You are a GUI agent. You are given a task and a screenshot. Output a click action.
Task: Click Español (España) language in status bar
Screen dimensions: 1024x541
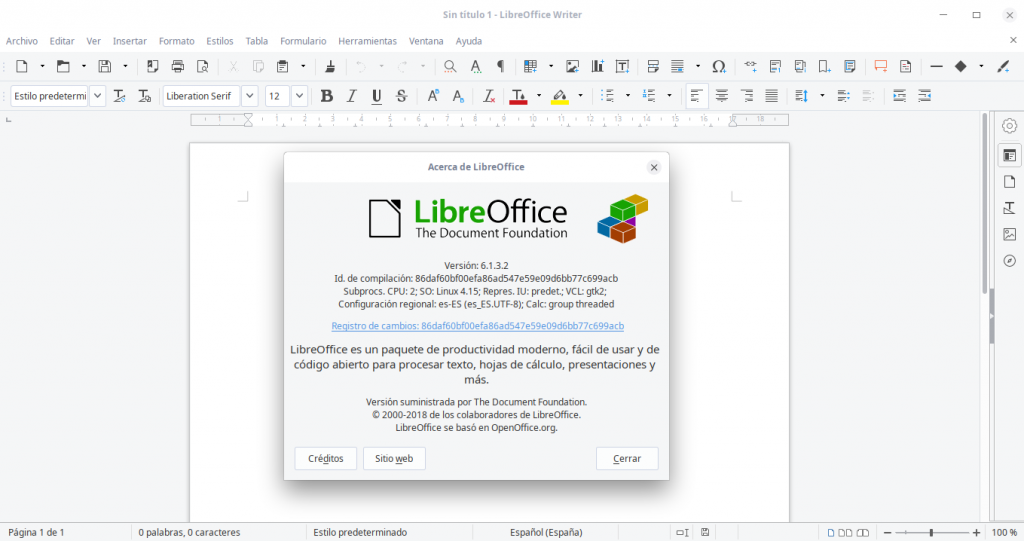[546, 533]
